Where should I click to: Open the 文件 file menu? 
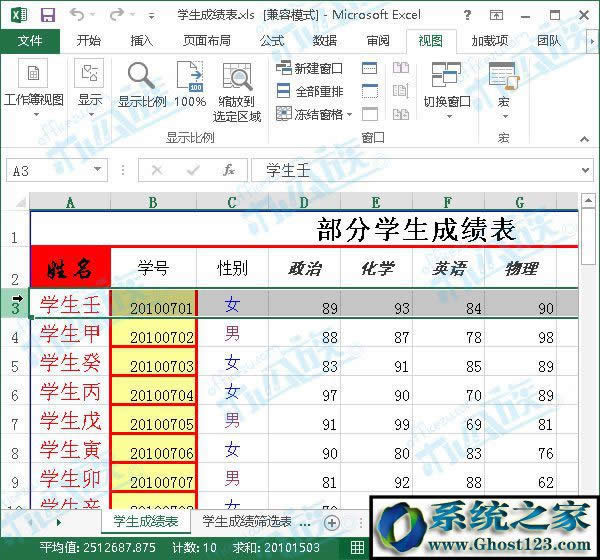(30, 41)
